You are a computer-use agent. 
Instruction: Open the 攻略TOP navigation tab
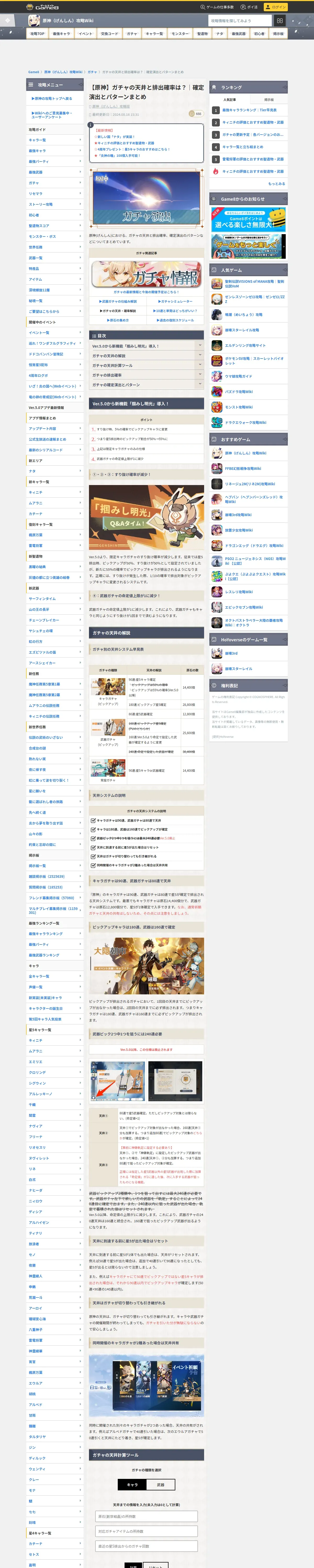pos(38,34)
